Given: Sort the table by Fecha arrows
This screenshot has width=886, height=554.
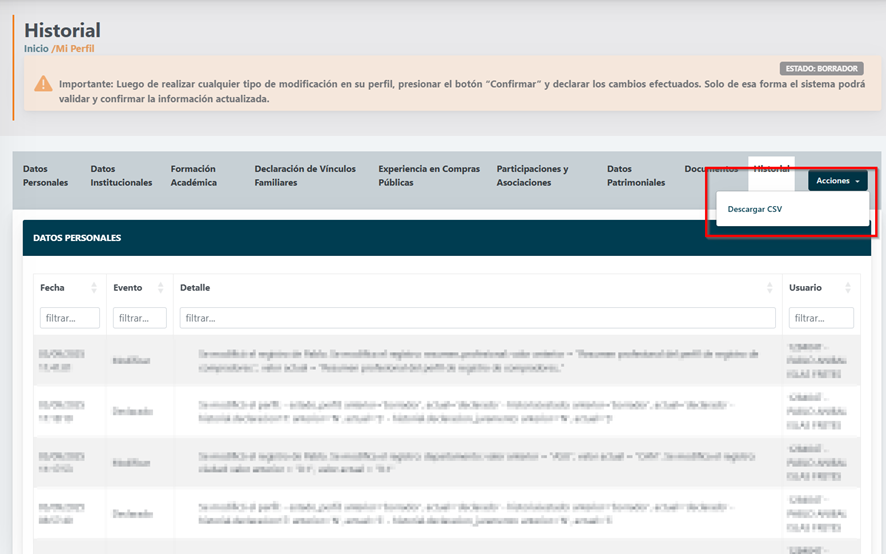Looking at the screenshot, I should (94, 288).
